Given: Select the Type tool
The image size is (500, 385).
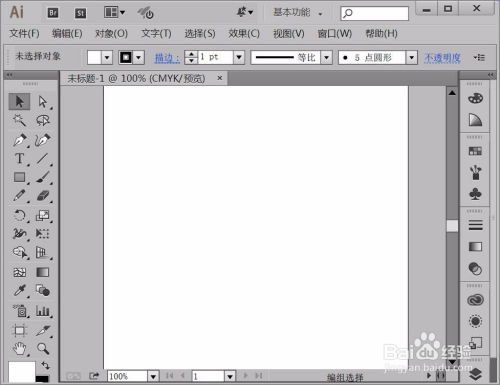Looking at the screenshot, I should click(19, 159).
